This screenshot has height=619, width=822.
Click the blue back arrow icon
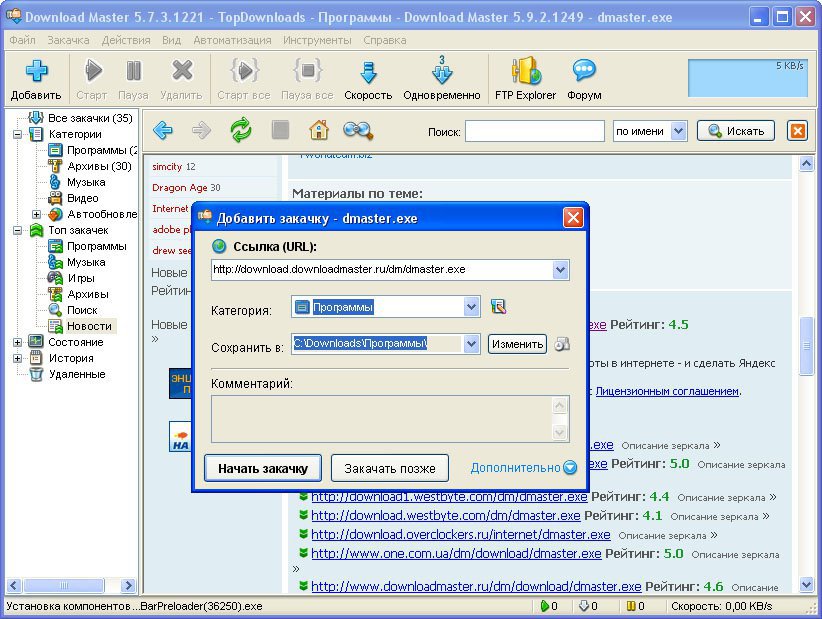click(162, 130)
